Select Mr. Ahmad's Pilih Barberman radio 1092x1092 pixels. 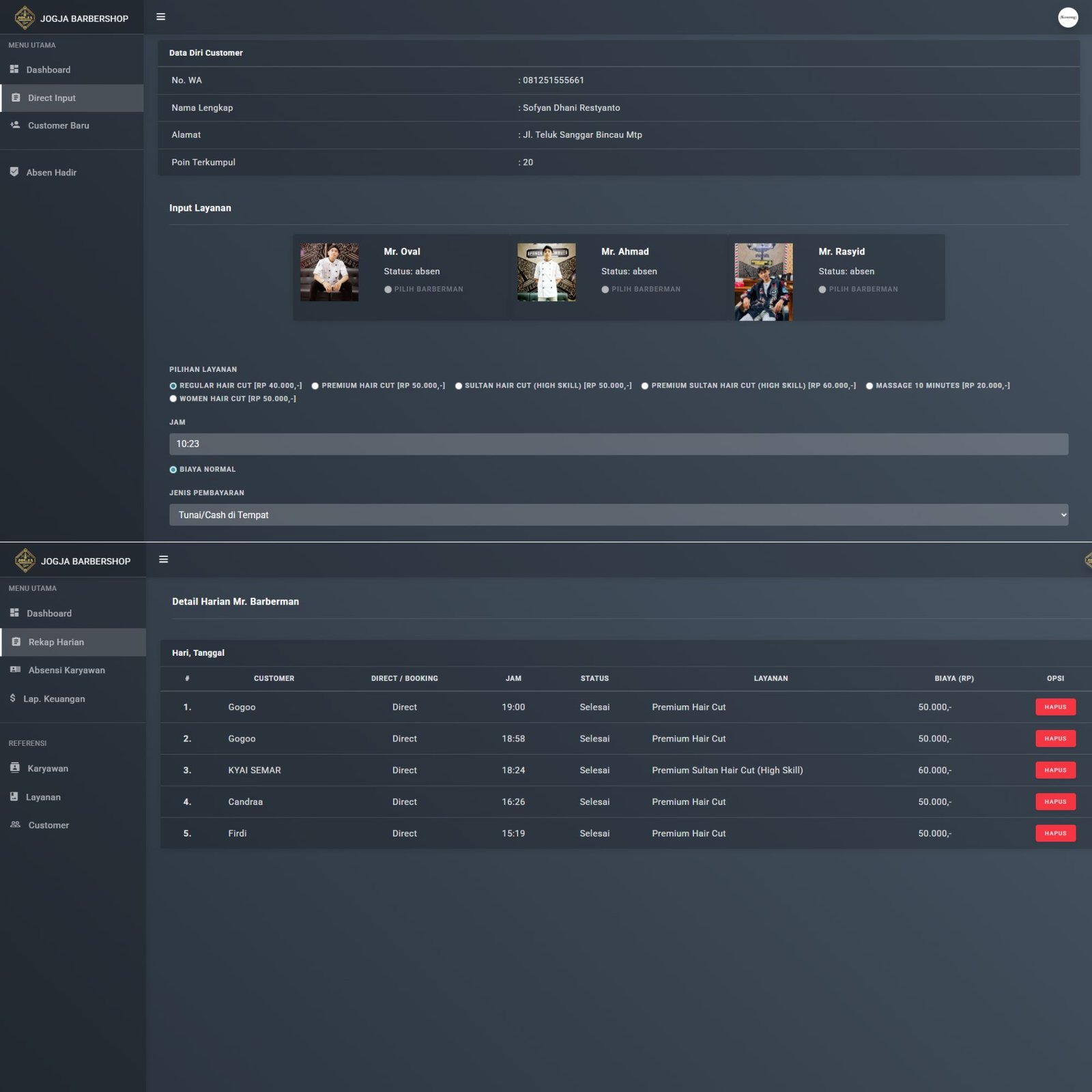click(605, 289)
